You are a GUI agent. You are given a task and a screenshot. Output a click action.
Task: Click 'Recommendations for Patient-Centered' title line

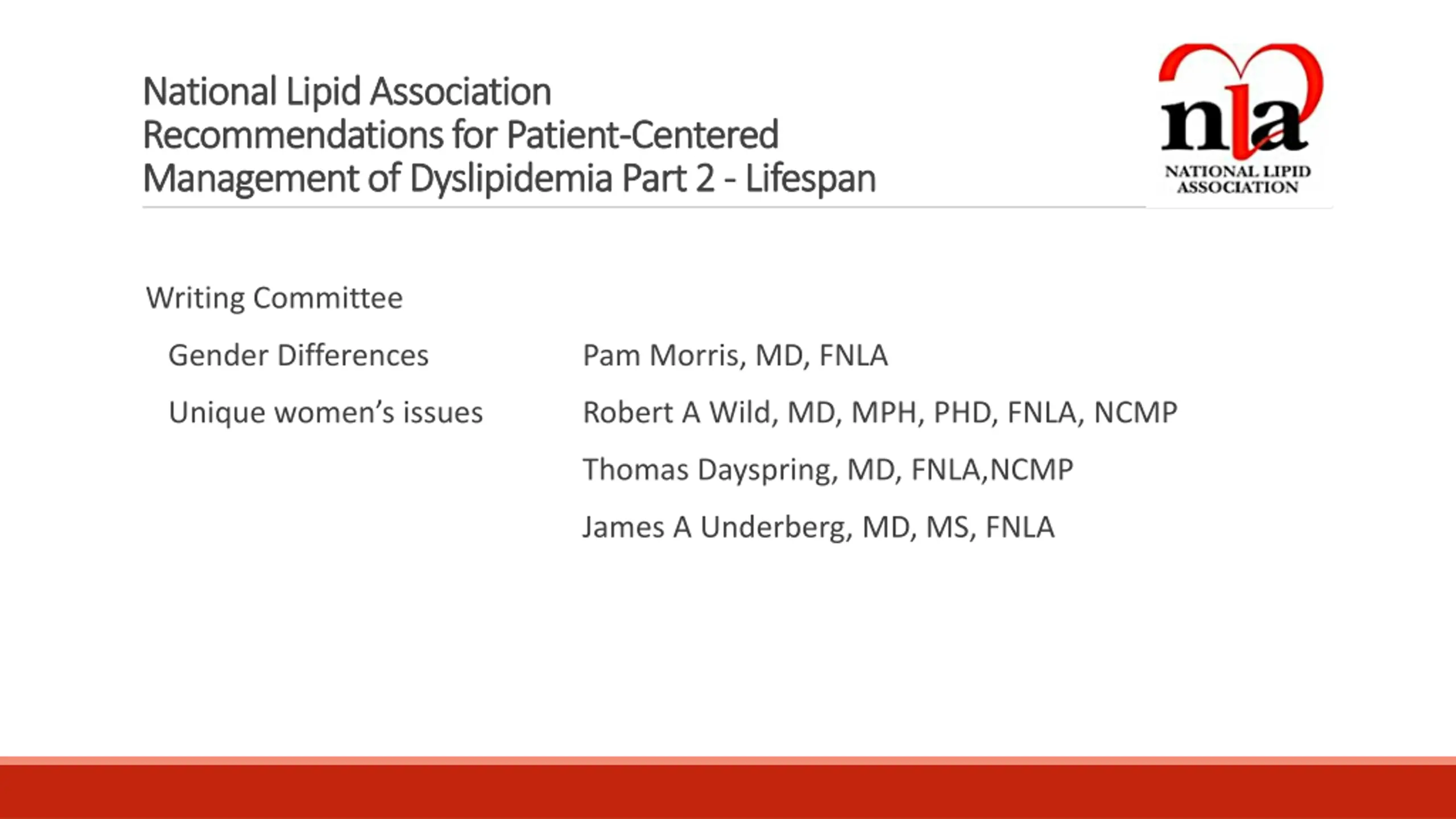(x=461, y=135)
